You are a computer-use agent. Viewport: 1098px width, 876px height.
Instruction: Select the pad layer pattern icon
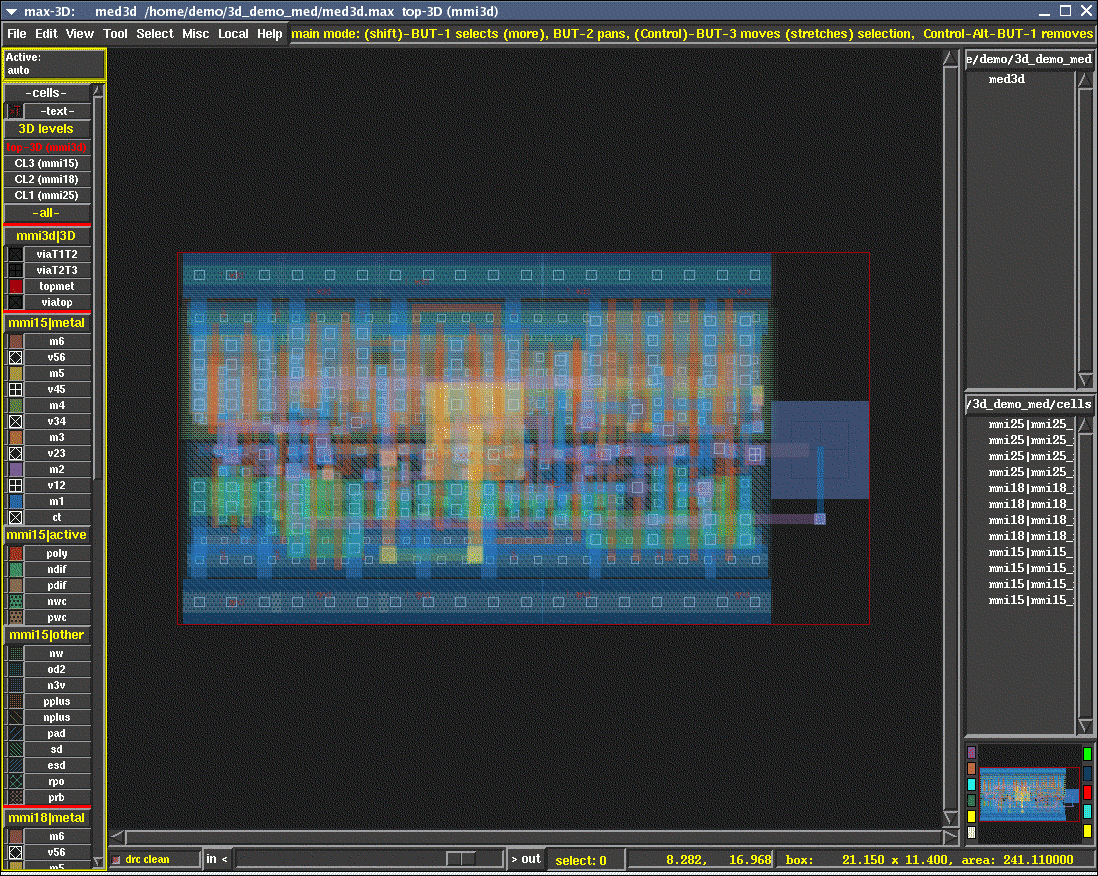click(14, 733)
